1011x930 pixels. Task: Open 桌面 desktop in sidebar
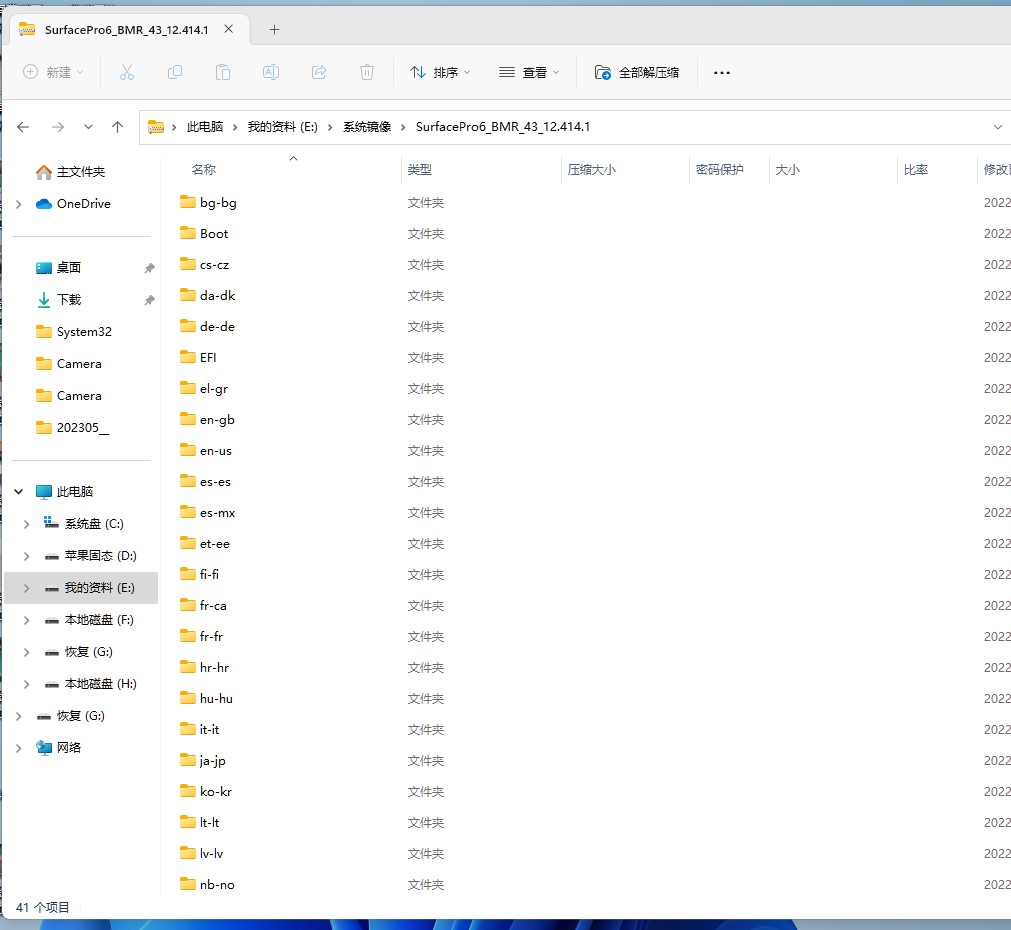pyautogui.click(x=58, y=268)
